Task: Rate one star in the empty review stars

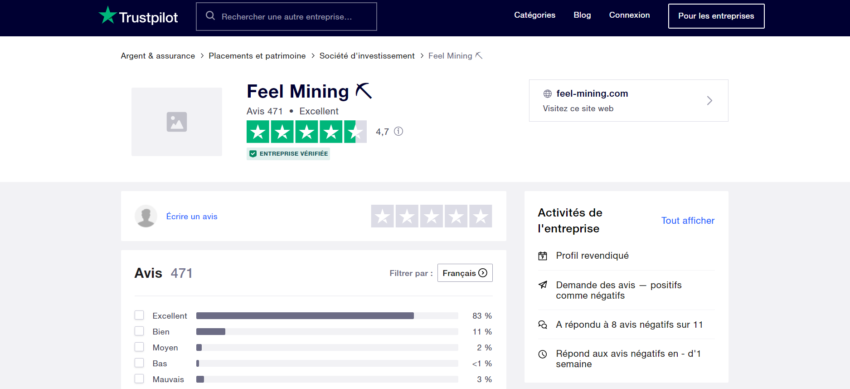Action: click(382, 216)
